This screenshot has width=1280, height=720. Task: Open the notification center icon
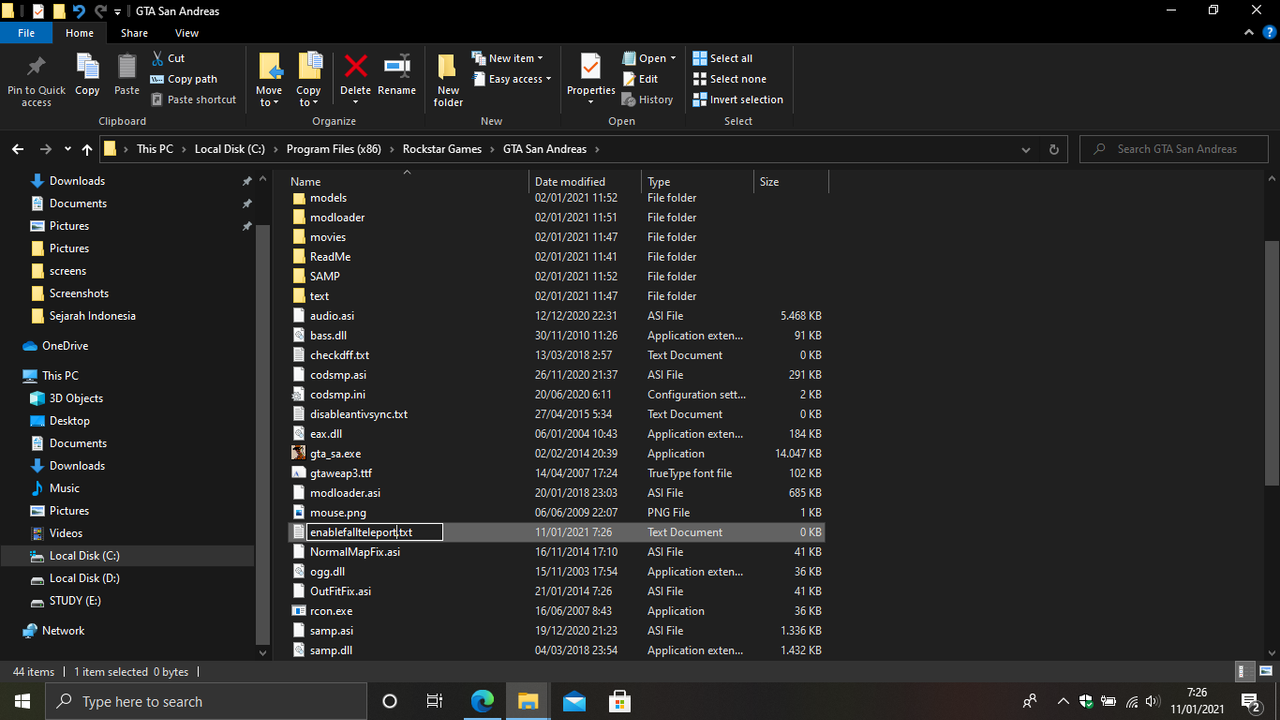[1250, 701]
